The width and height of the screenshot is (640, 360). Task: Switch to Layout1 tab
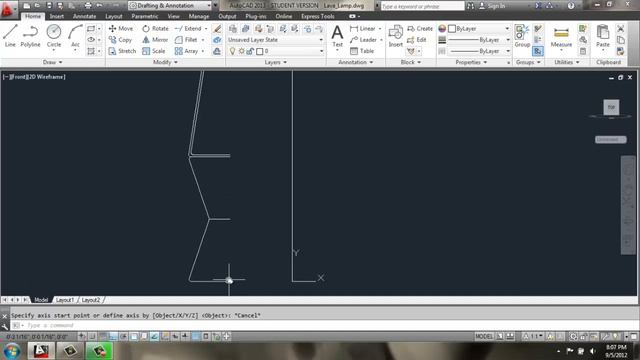pyautogui.click(x=65, y=300)
